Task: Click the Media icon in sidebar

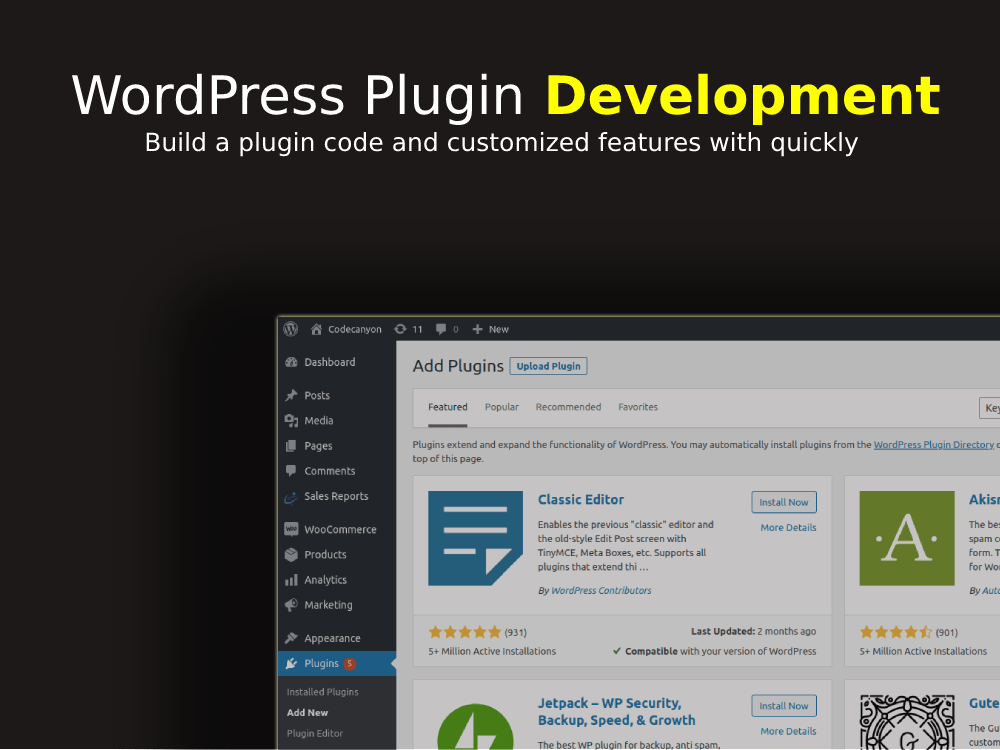Action: [x=291, y=420]
